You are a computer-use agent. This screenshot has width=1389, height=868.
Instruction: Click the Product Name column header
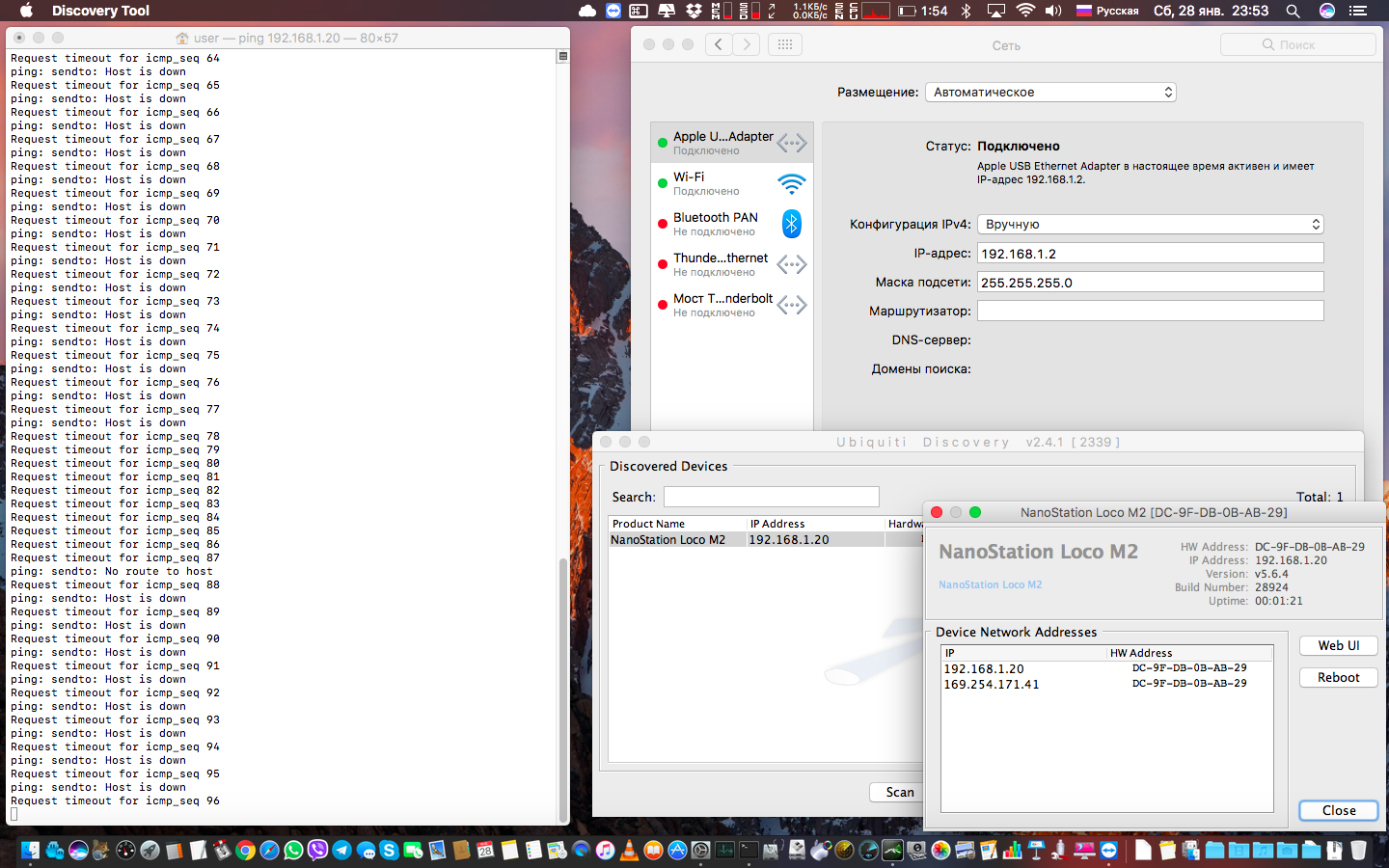[x=678, y=524]
